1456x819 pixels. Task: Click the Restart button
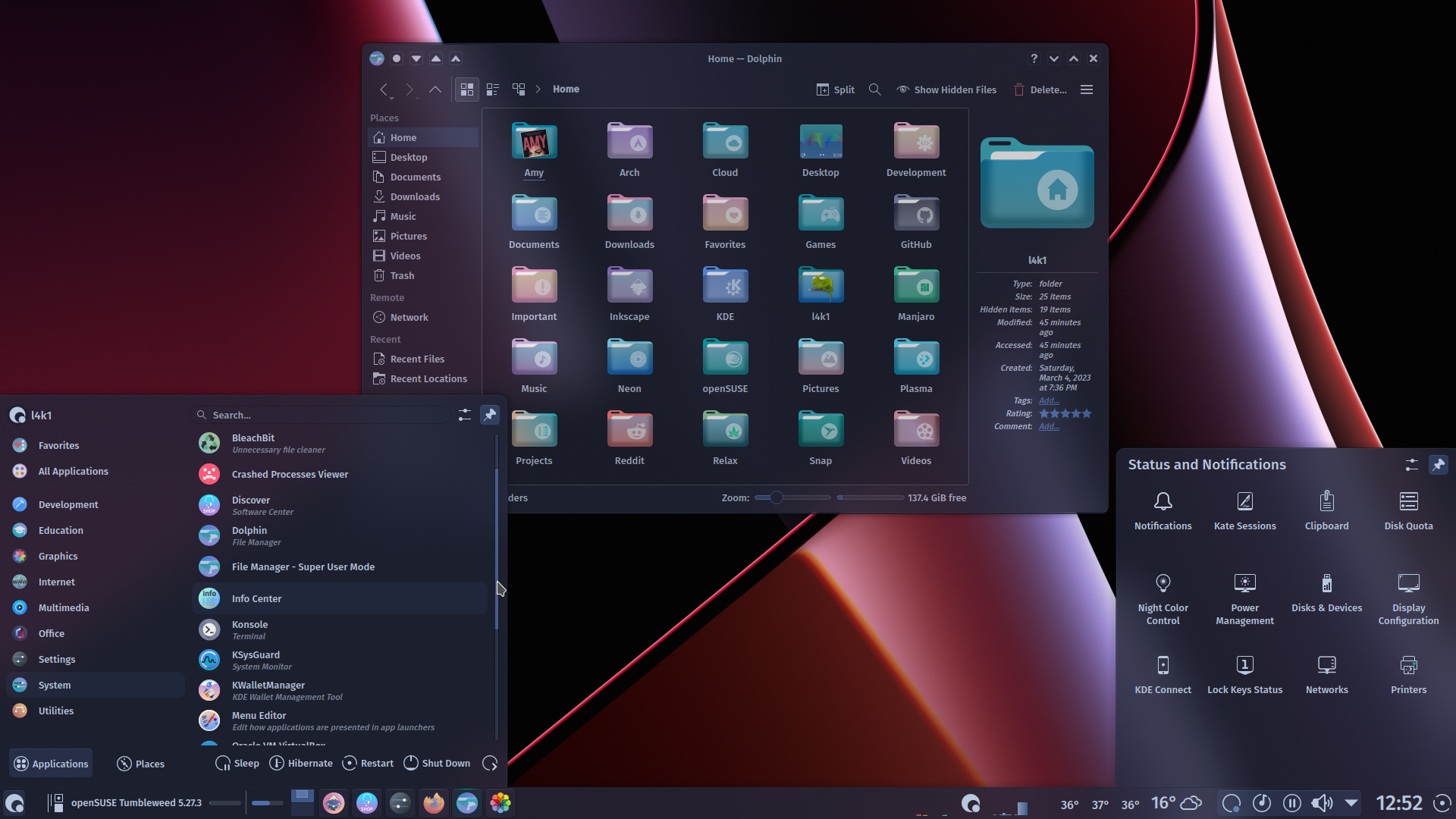point(368,763)
